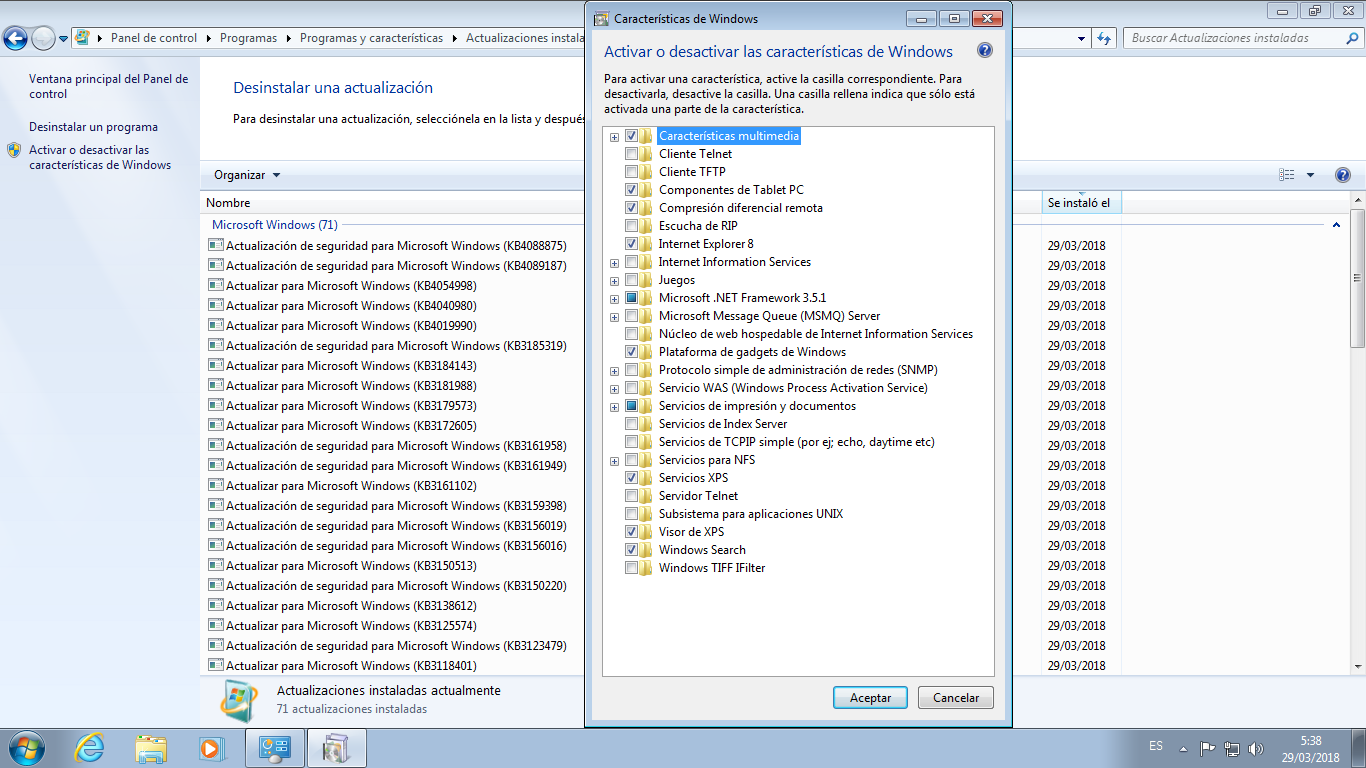This screenshot has height=768, width=1366.
Task: Open Ventana principal del Panel de control link
Action: pyautogui.click(x=108, y=86)
